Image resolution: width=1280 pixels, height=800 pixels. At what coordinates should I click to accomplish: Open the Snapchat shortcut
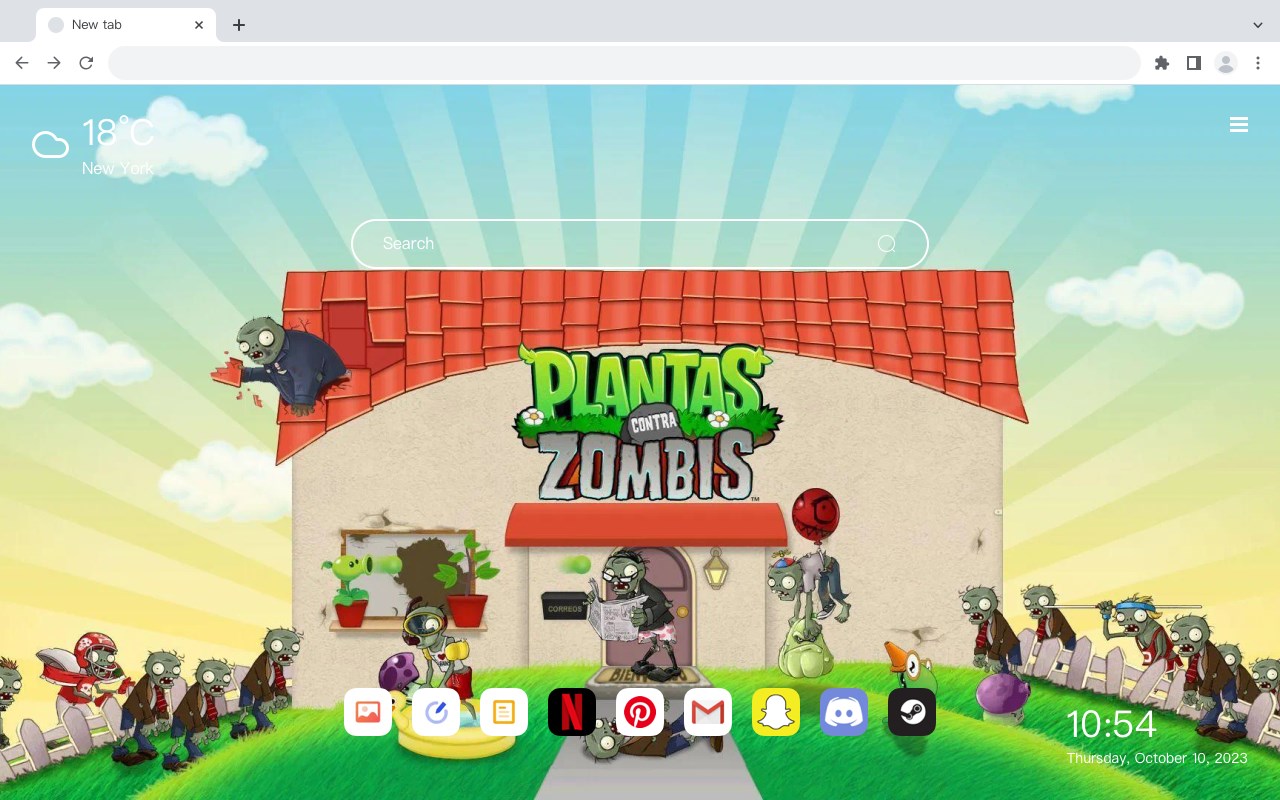pyautogui.click(x=776, y=712)
